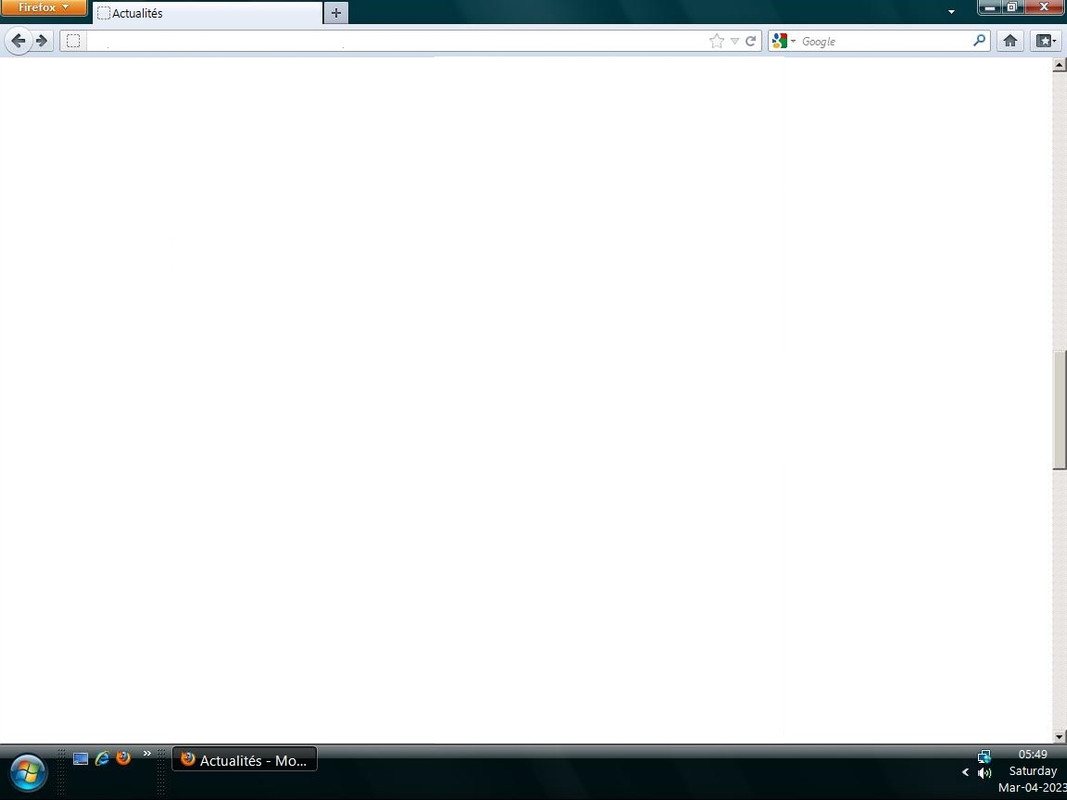The height and width of the screenshot is (800, 1067).
Task: Minimize the Firefox window
Action: click(990, 7)
